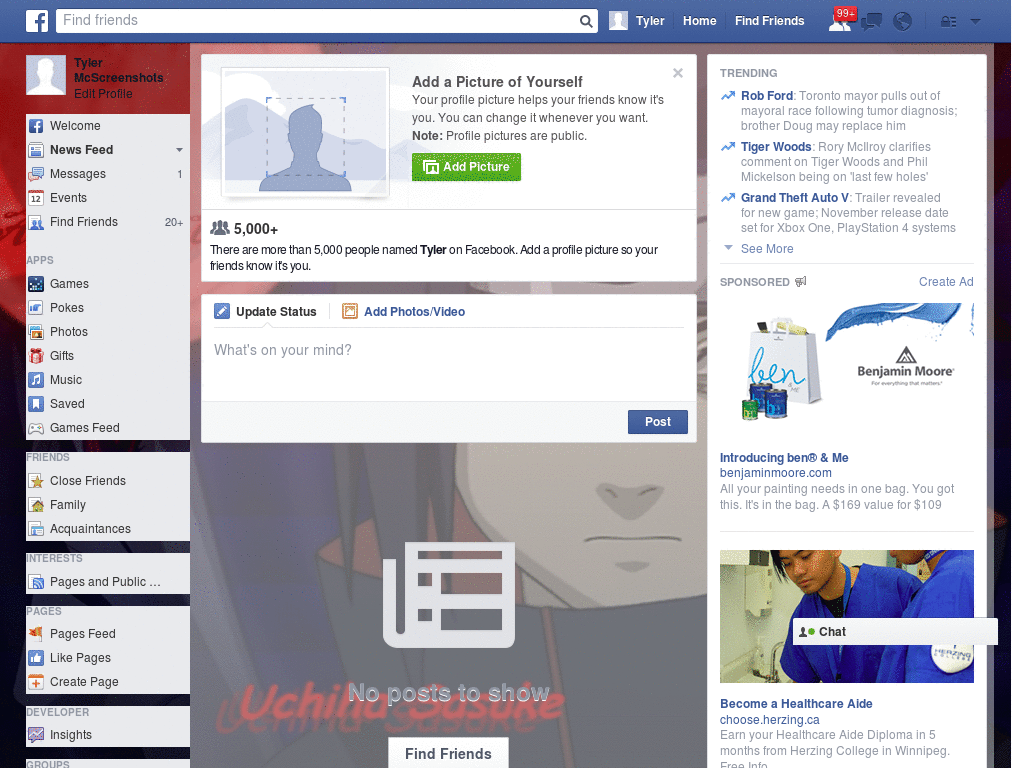Open the messages chat bubbles icon
Viewport: 1024px width, 768px height.
[871, 22]
